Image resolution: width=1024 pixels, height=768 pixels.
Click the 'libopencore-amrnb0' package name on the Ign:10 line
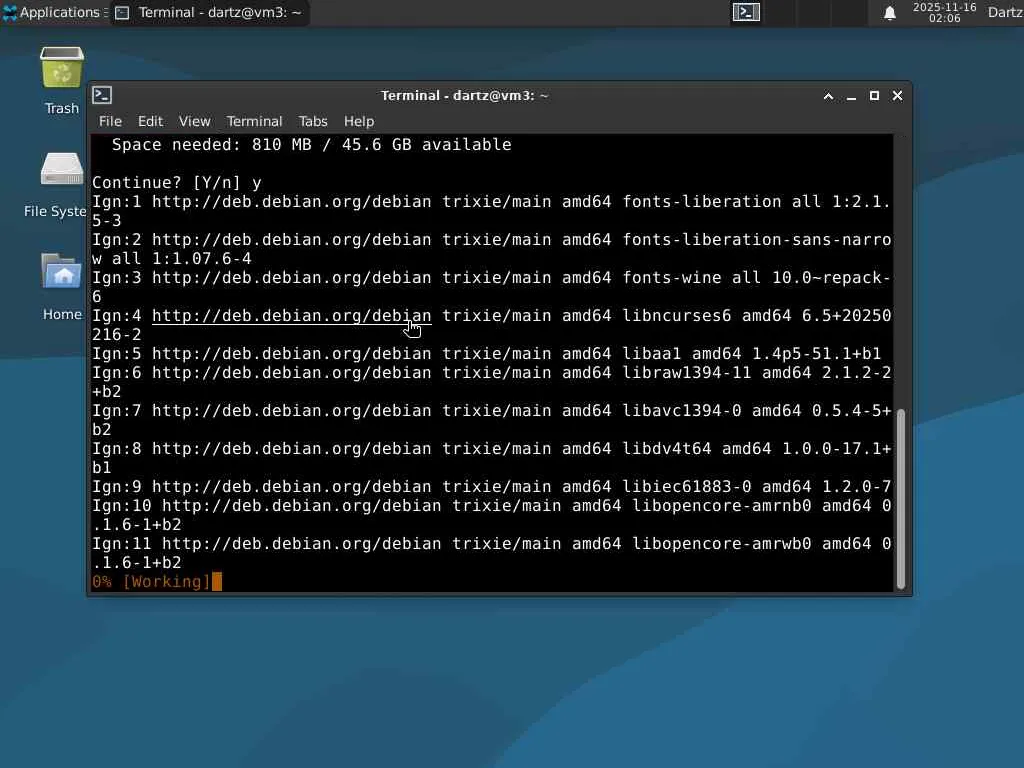(722, 505)
